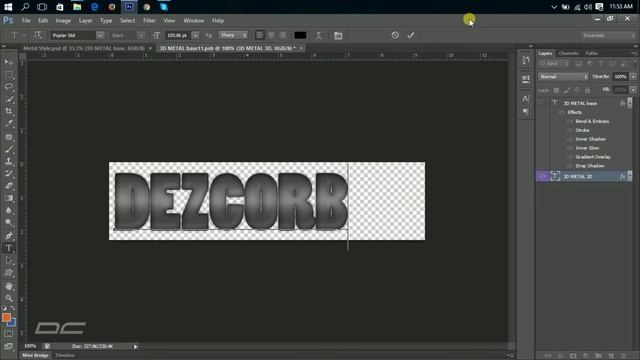The image size is (640, 360).
Task: Collapse effects on 3D METAL base layer
Action: point(630,103)
